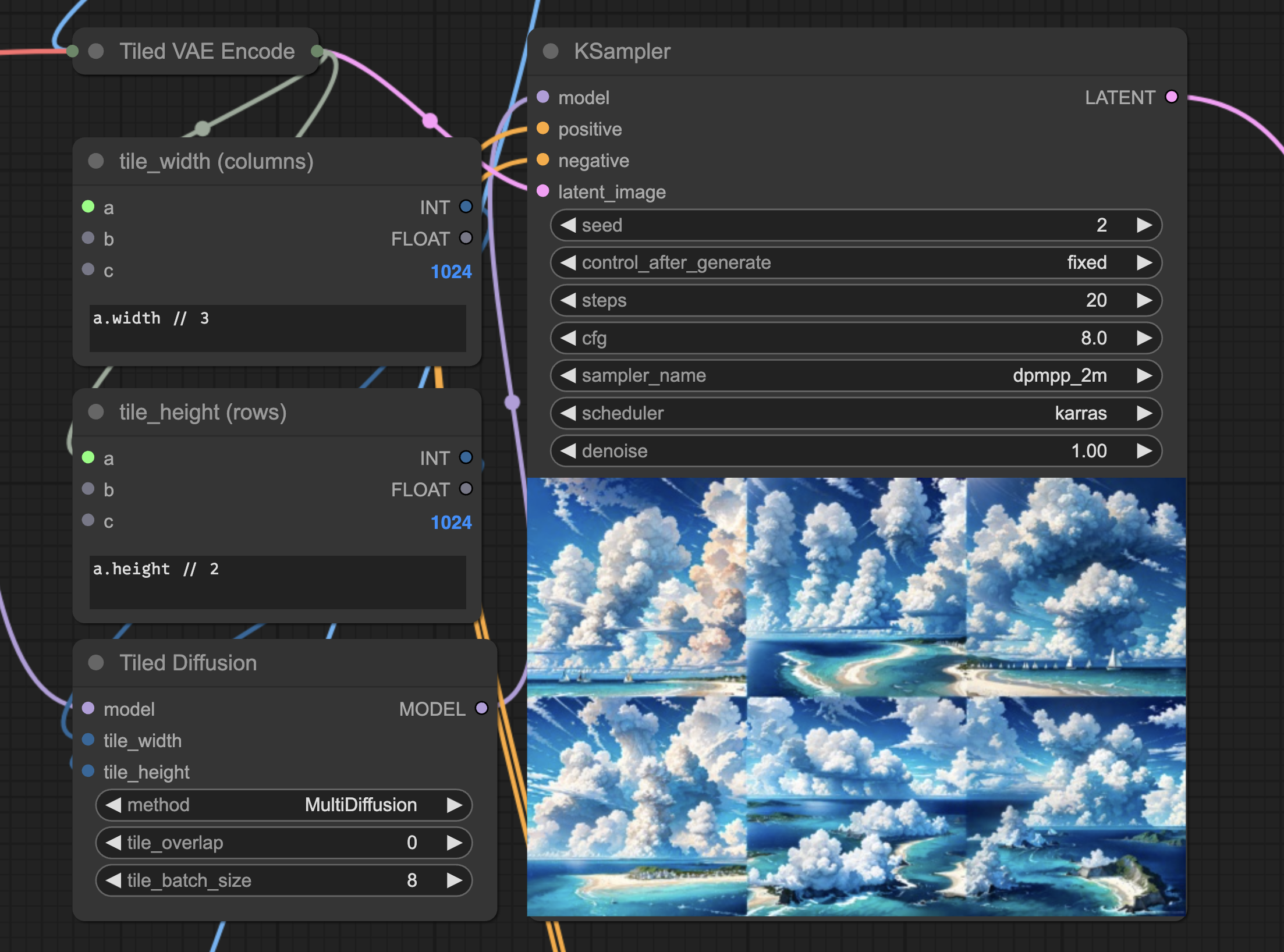Open the method dropdown showing MultiDiffusion
1284x952 pixels.
[283, 805]
